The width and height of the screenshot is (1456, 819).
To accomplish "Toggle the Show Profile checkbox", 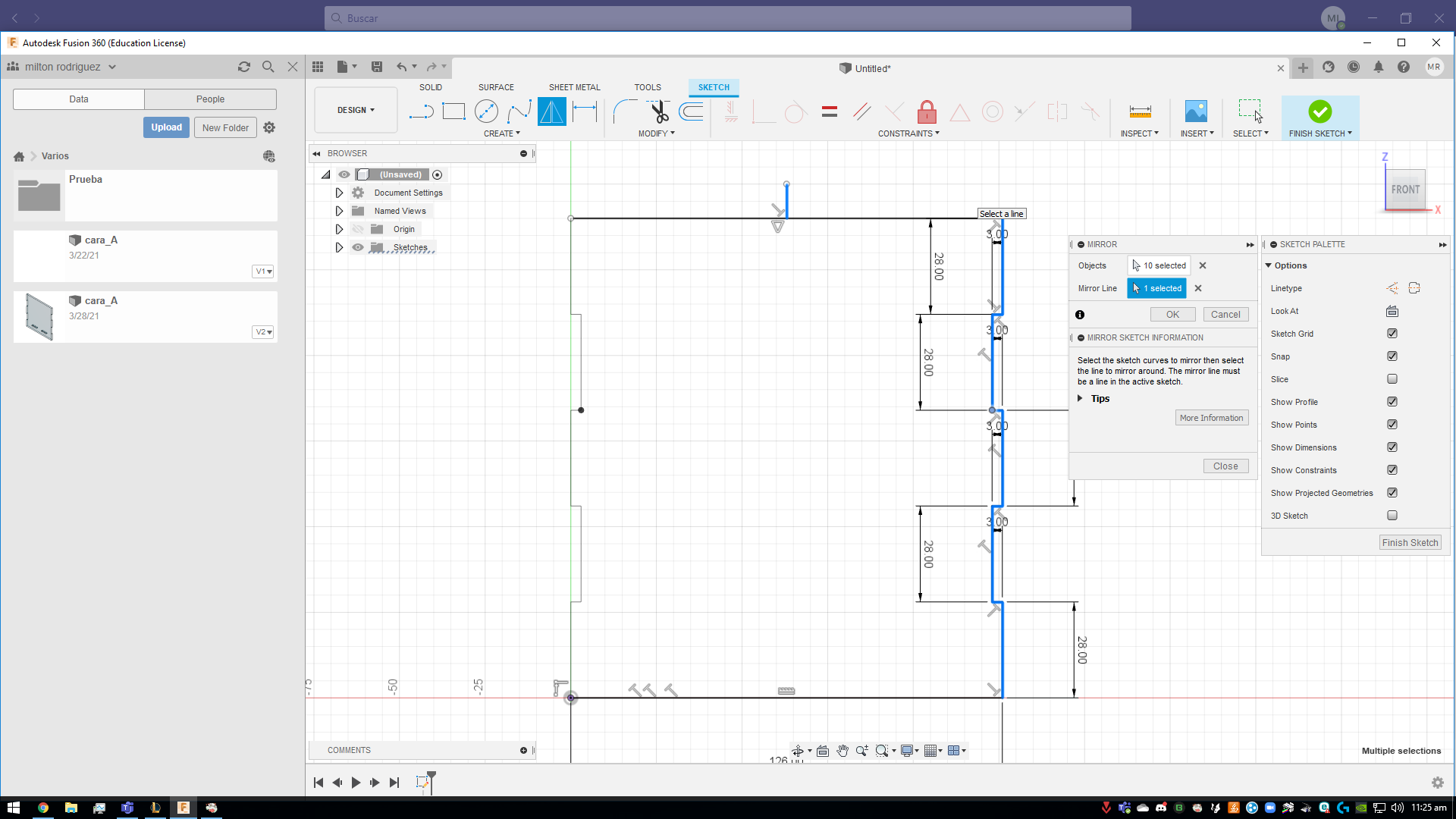I will [x=1392, y=402].
